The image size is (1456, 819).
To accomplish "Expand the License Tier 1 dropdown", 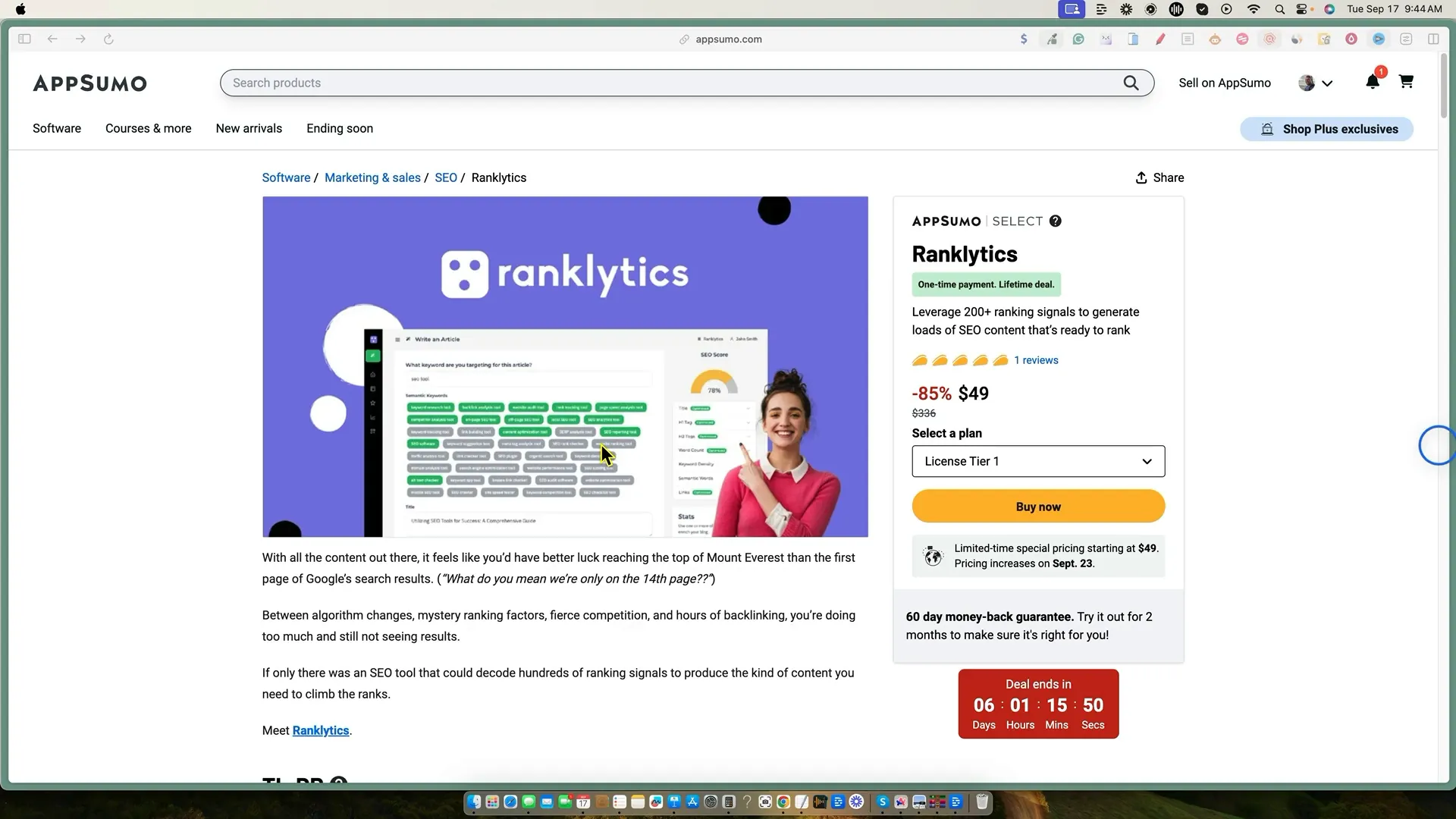I will click(x=1038, y=461).
